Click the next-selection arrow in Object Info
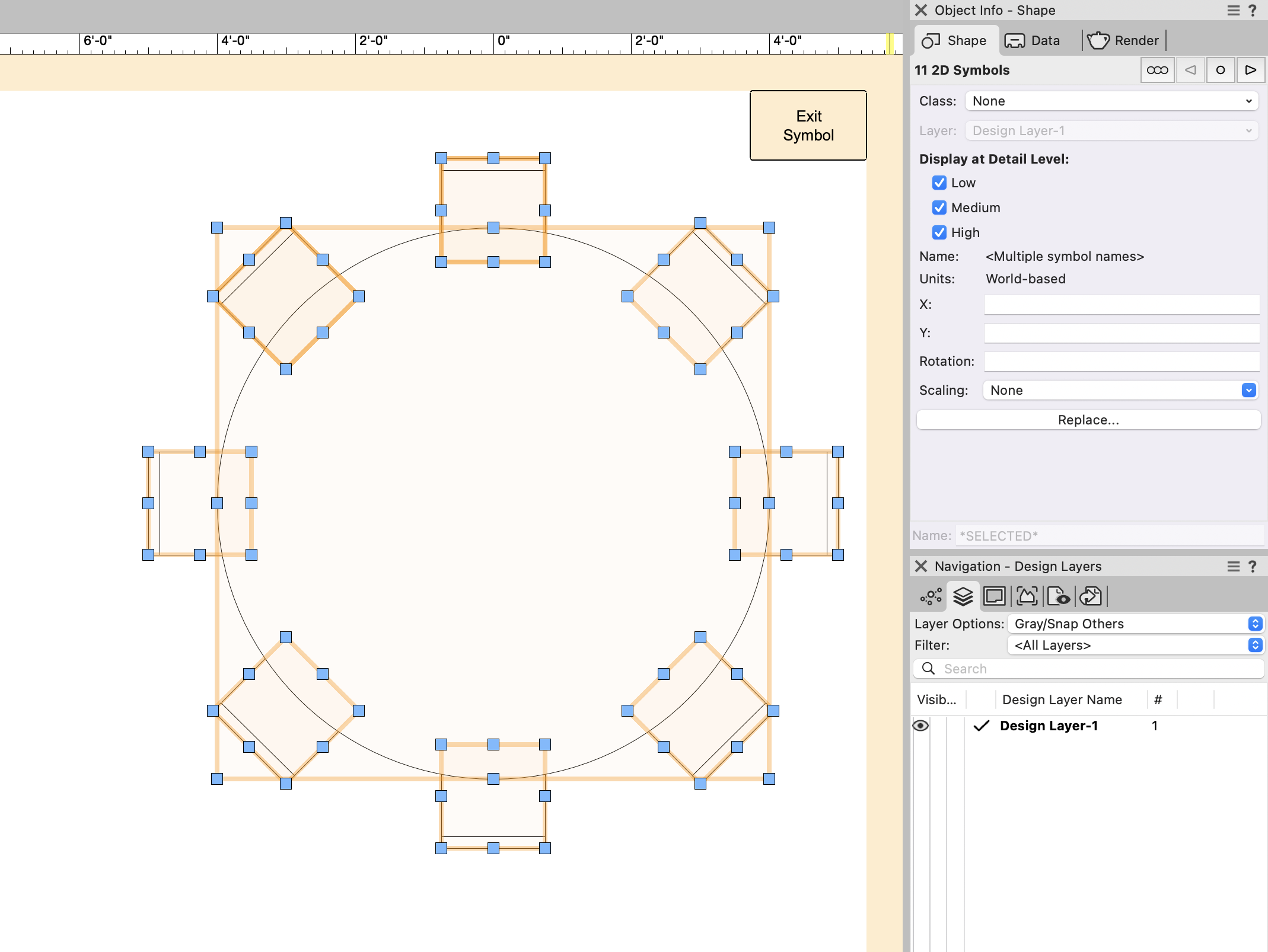 point(1251,69)
